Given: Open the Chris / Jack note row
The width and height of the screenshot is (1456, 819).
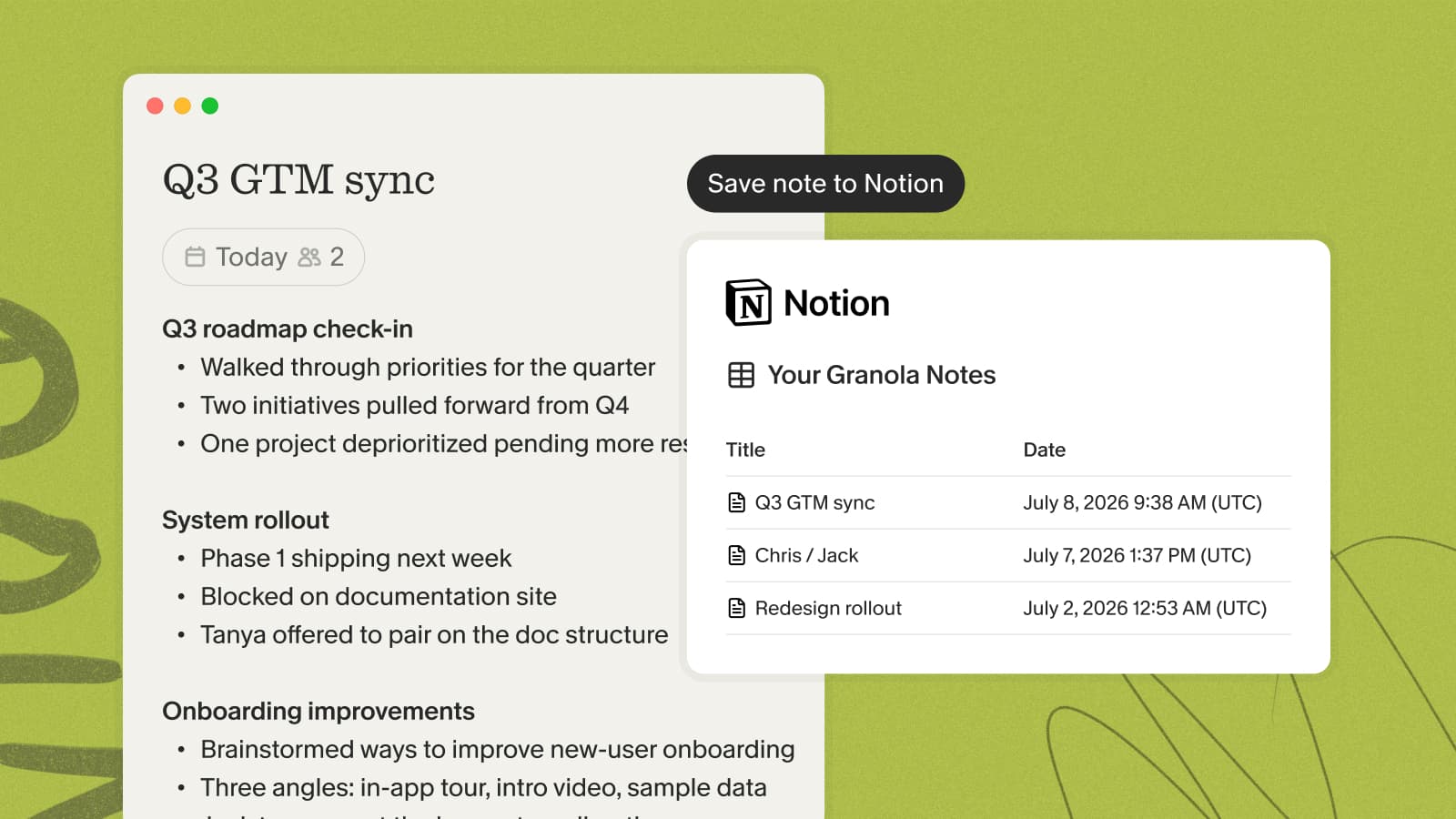Looking at the screenshot, I should [x=1008, y=555].
